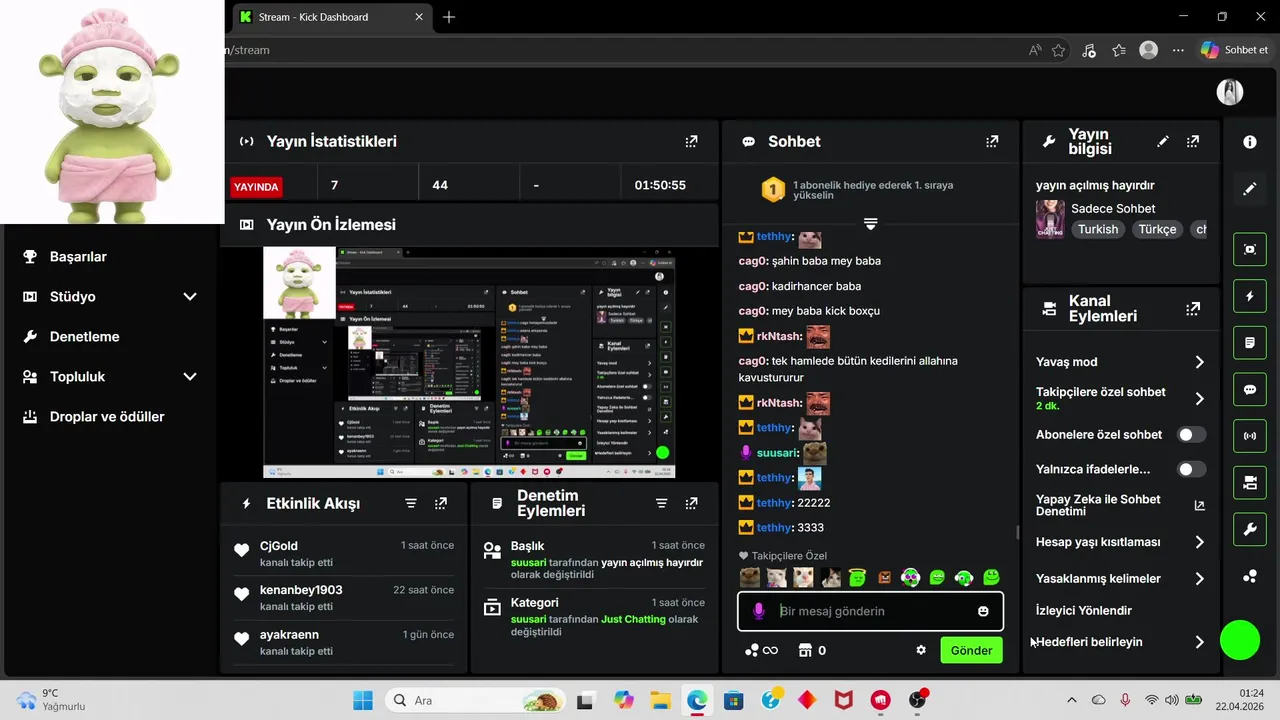Open OBS Studio from taskbar
Viewport: 1280px width, 720px height.
(x=917, y=700)
